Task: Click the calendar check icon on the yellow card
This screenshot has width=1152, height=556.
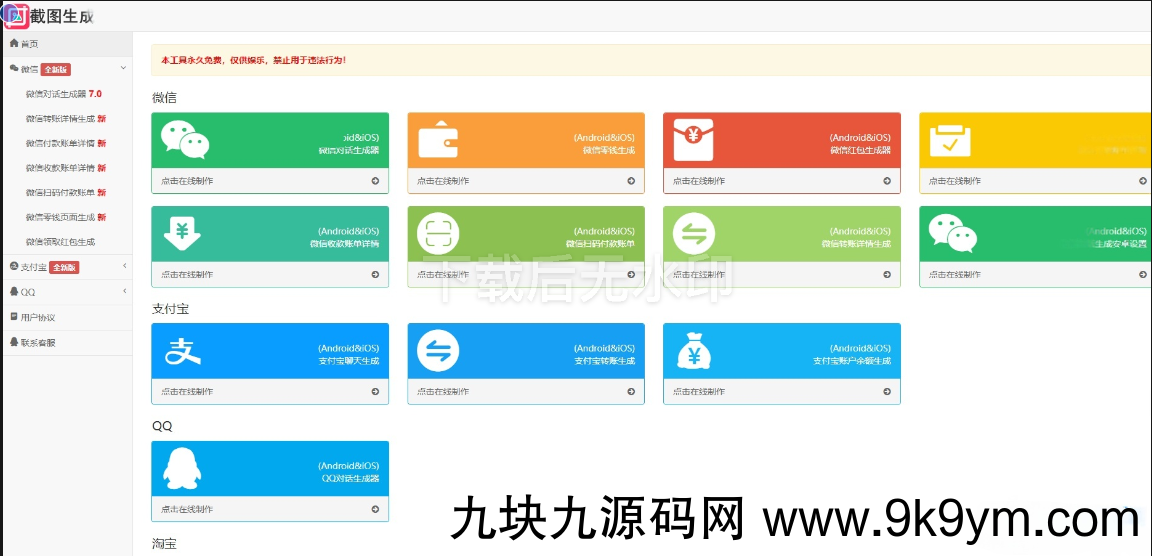Action: coord(950,141)
